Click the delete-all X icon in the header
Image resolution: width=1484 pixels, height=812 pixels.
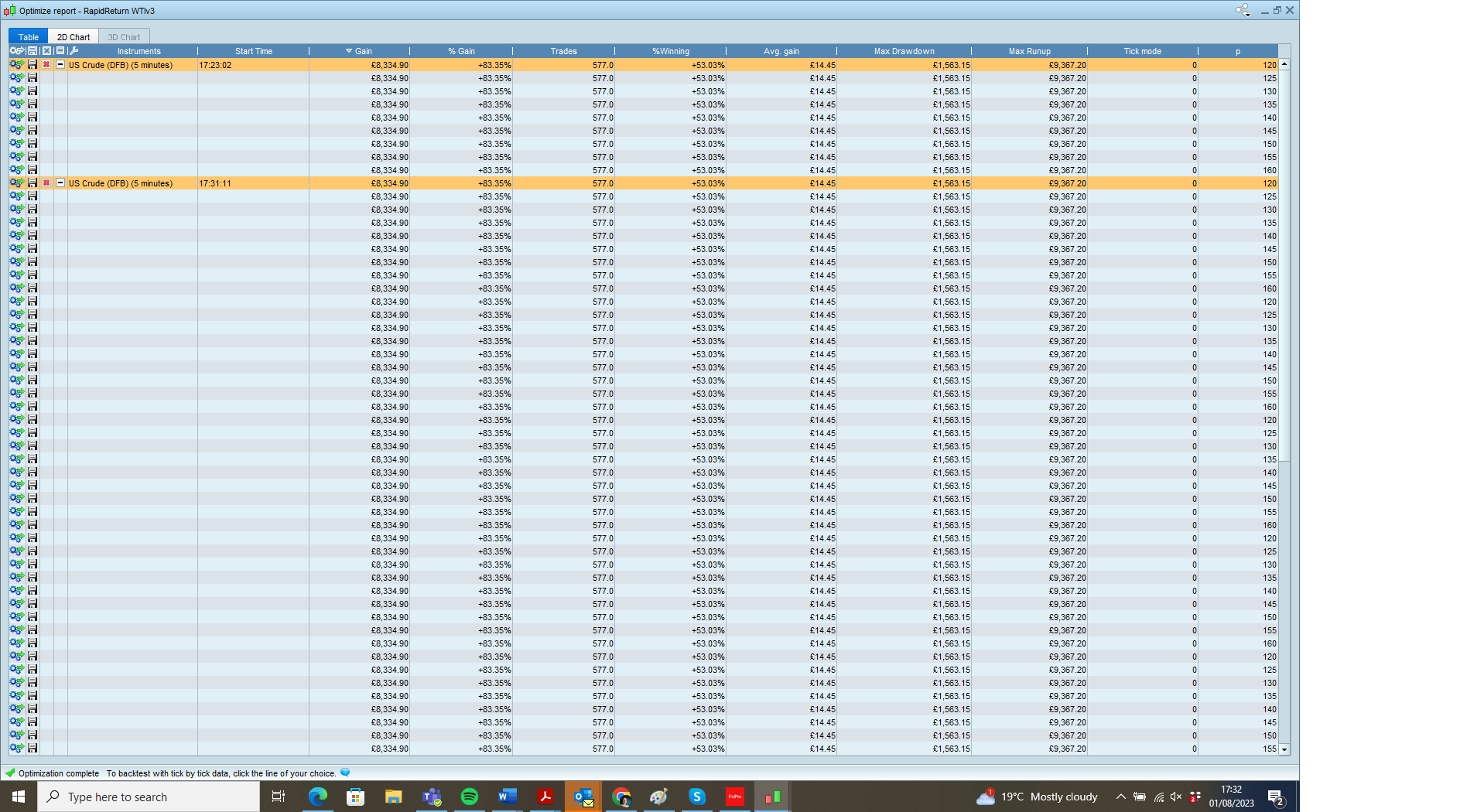tap(46, 51)
